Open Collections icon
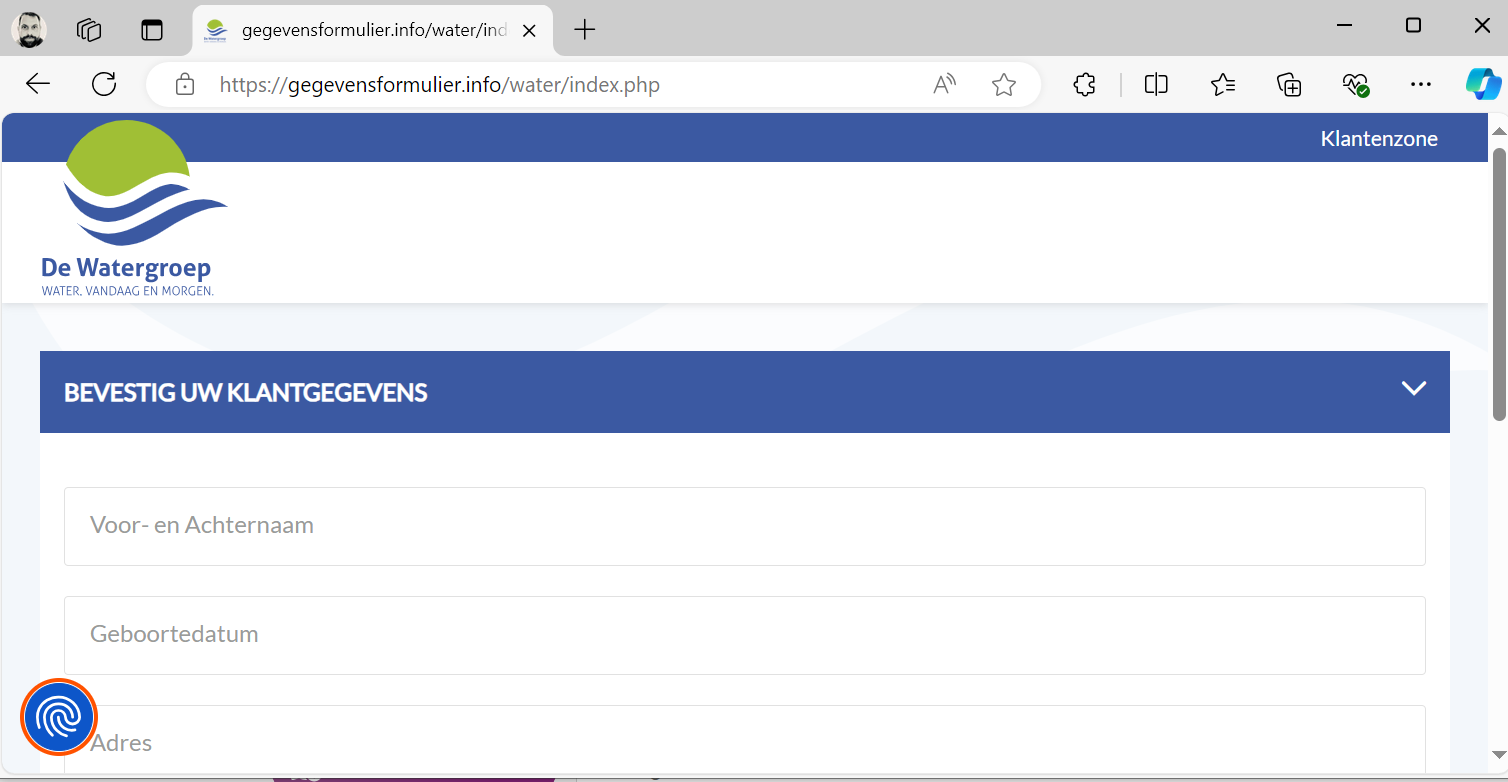1508x782 pixels. (x=1290, y=85)
